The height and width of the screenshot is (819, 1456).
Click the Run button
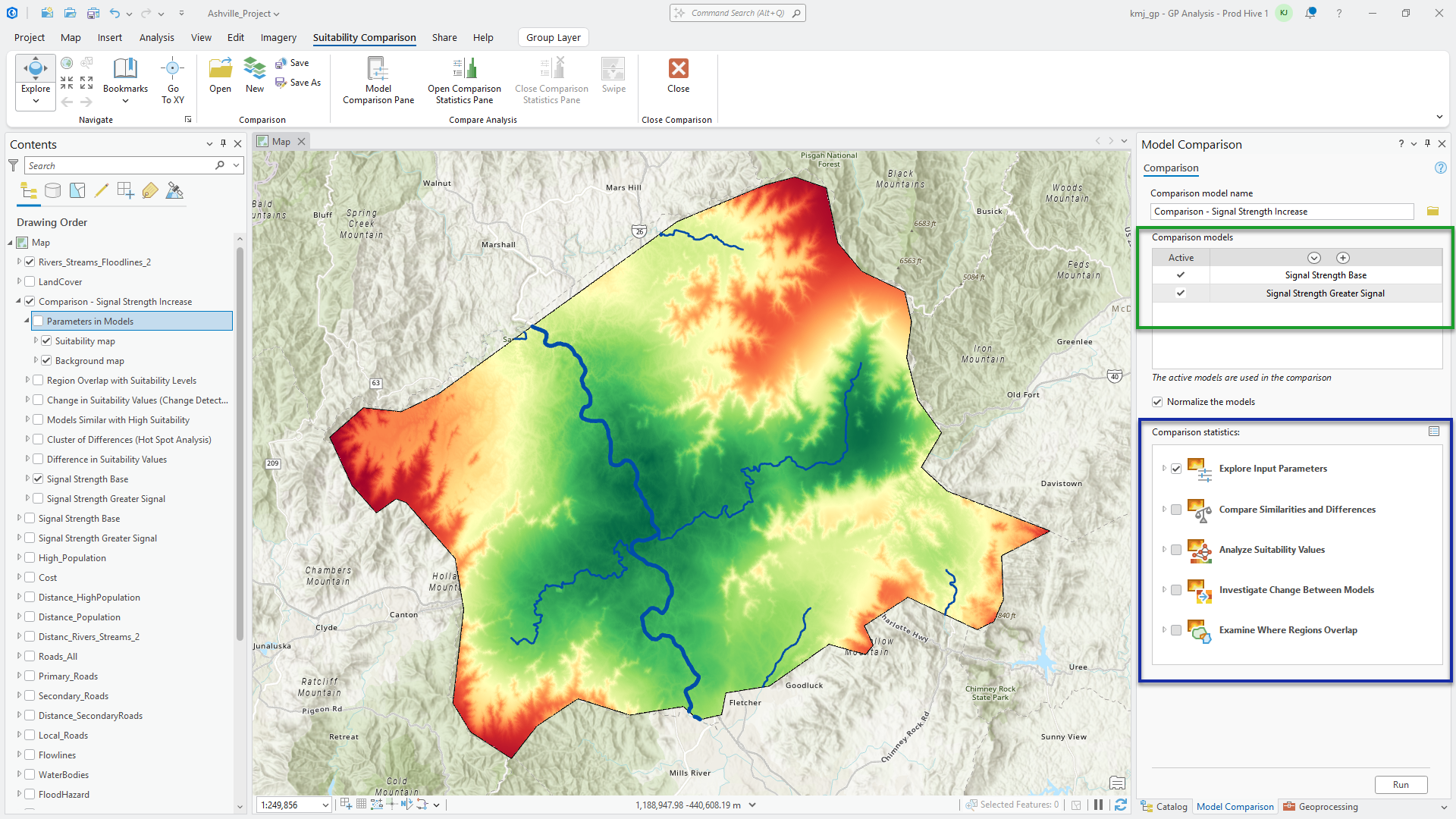[1400, 785]
